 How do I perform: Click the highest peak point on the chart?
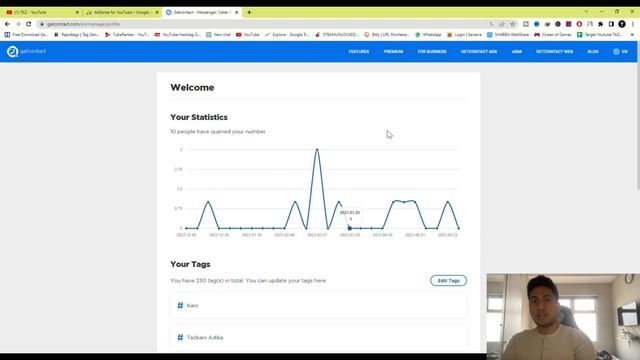pos(317,149)
